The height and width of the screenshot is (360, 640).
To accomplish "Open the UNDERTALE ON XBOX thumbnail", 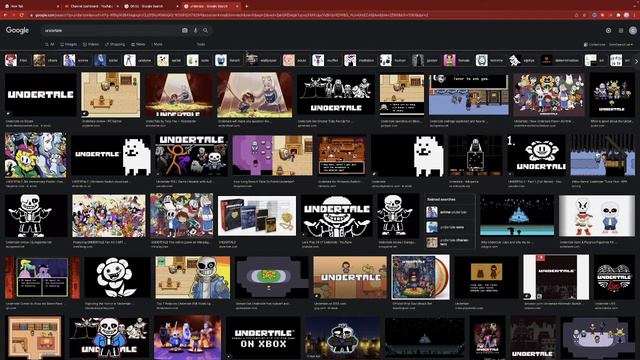I will (x=263, y=338).
